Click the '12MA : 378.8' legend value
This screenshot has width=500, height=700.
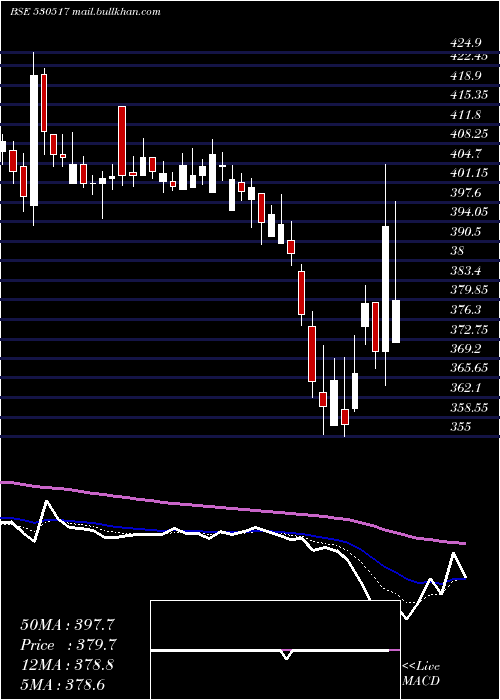67,664
